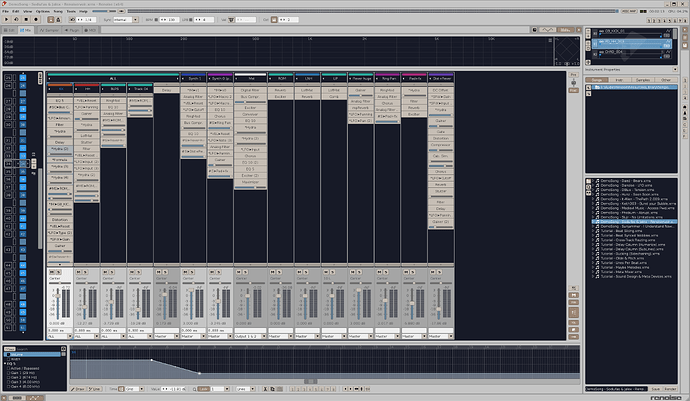
Task: Click the Oct computer keyboard octave icon
Action: pos(274,20)
